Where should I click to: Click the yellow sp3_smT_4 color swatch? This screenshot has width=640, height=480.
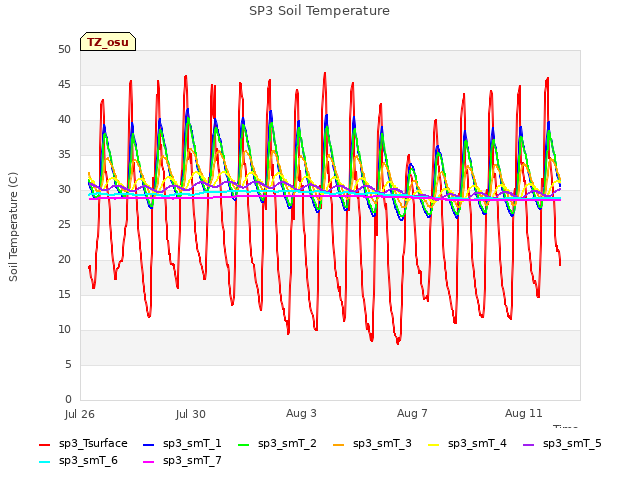click(x=434, y=444)
